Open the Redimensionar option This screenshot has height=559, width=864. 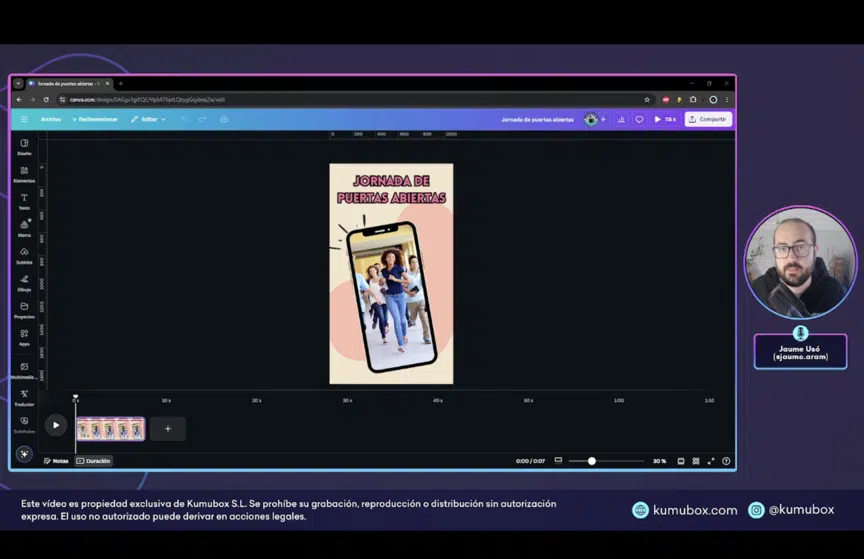95,119
